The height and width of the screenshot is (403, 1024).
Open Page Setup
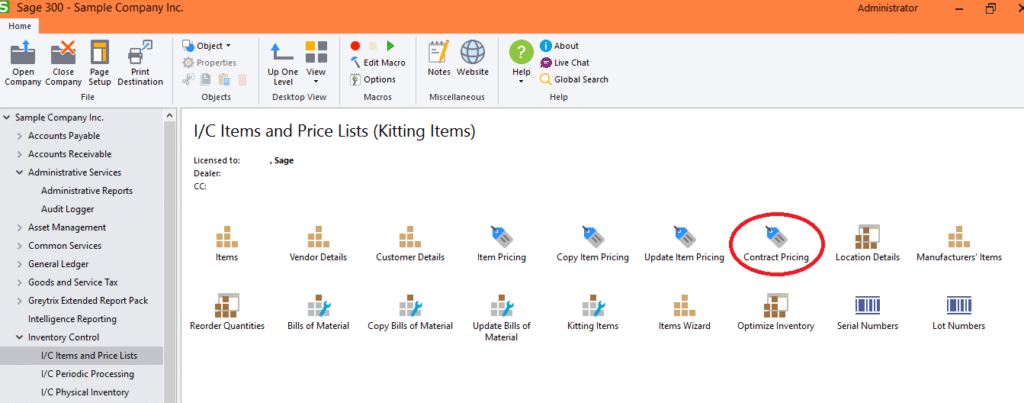(x=100, y=63)
